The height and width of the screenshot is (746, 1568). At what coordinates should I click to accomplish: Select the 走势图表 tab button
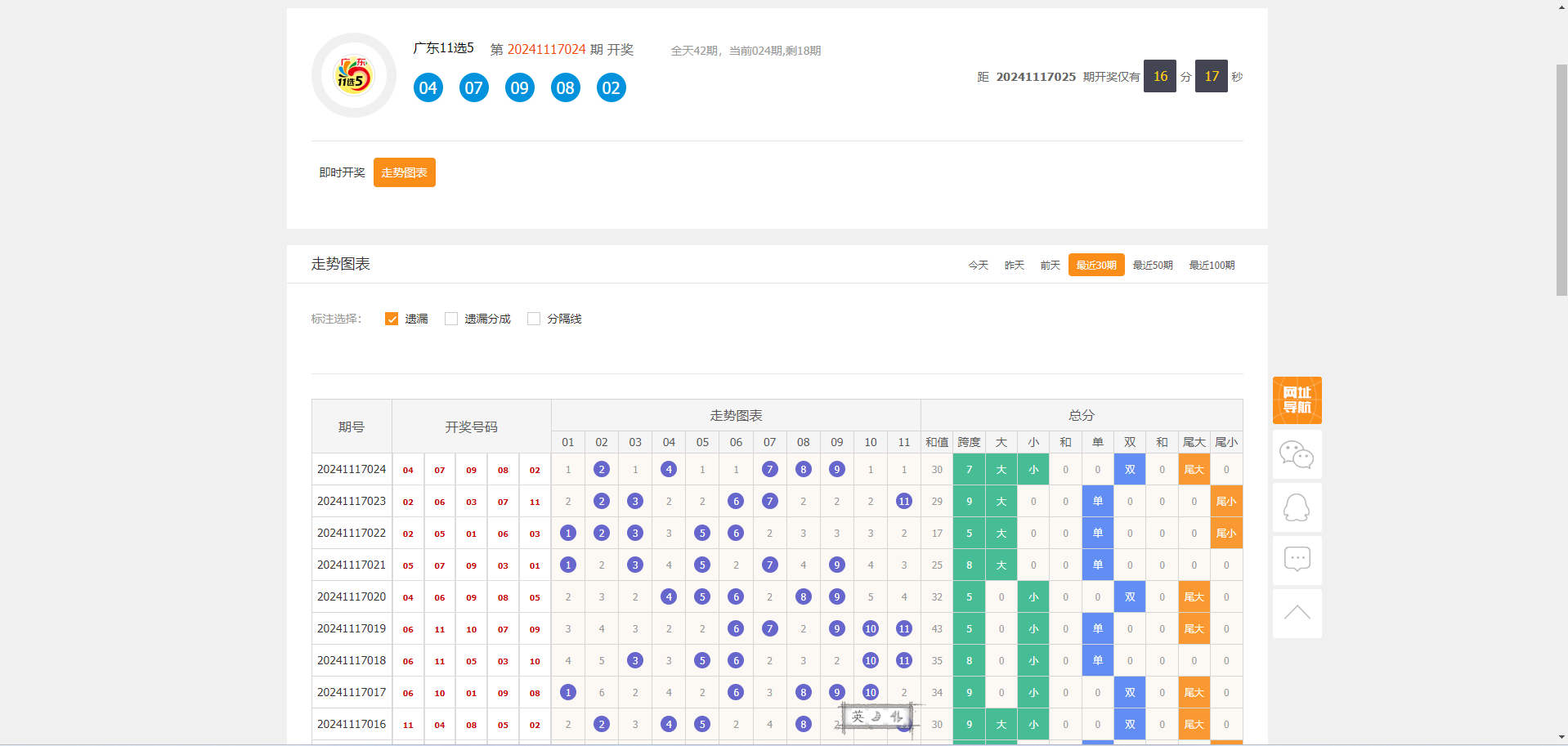coord(404,172)
